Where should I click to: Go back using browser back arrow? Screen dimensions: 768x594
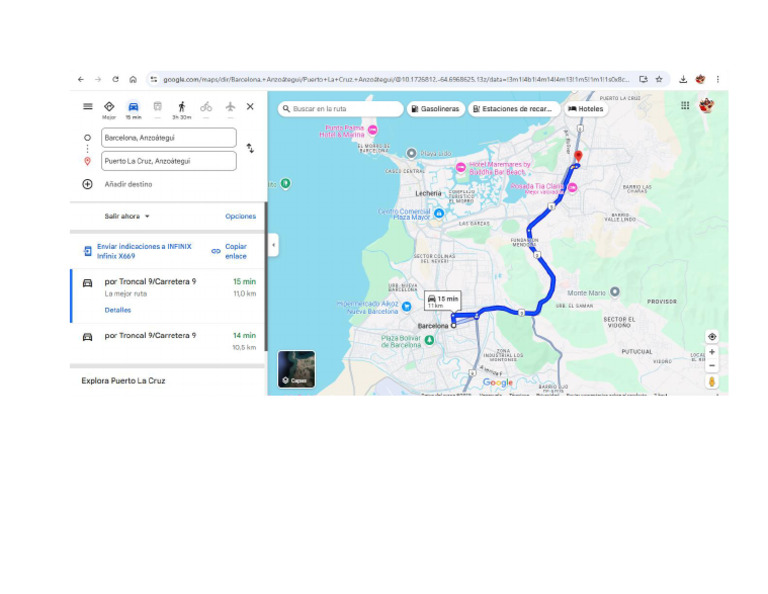pyautogui.click(x=81, y=79)
